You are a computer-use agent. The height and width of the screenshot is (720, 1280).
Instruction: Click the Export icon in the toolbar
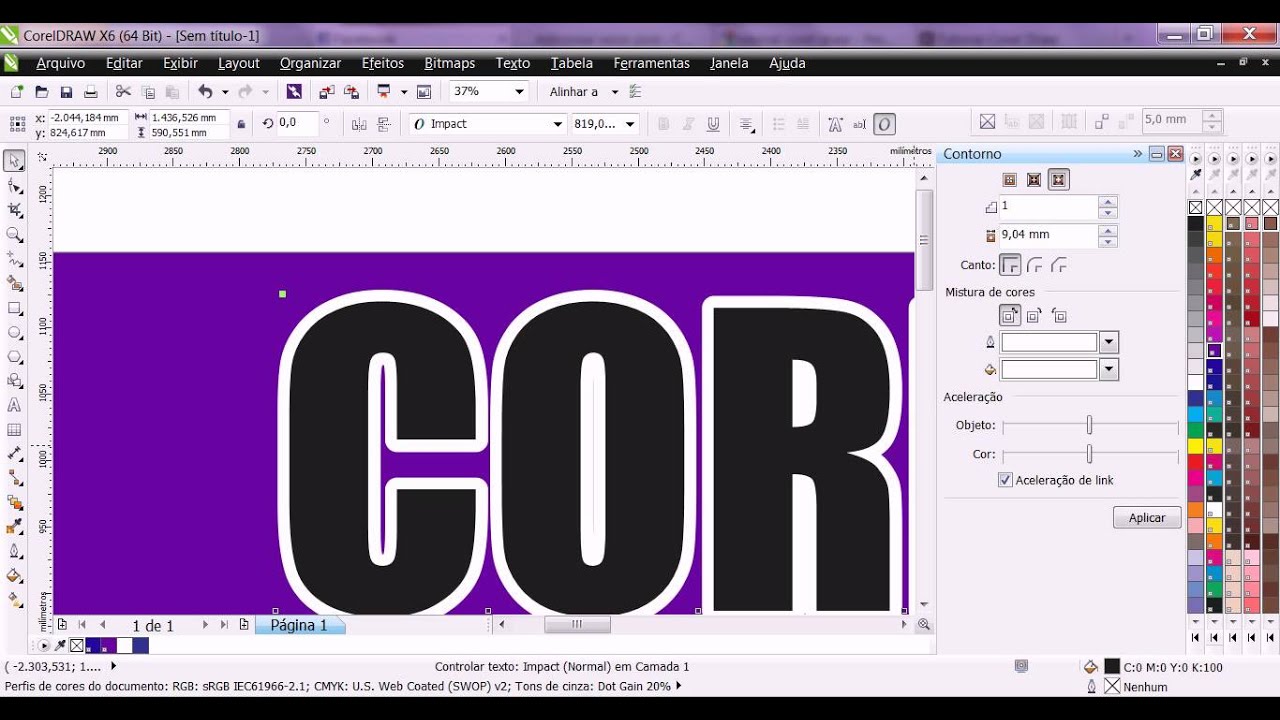(351, 91)
